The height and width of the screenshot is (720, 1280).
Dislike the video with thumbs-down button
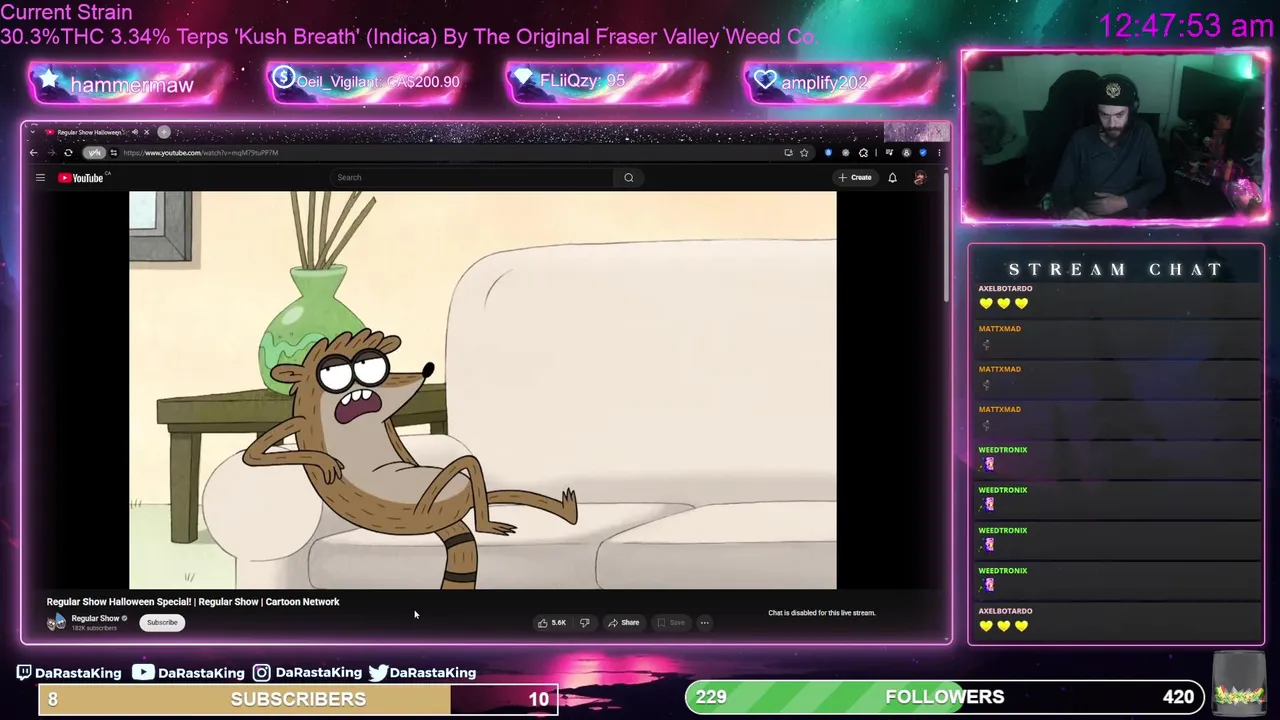(584, 622)
